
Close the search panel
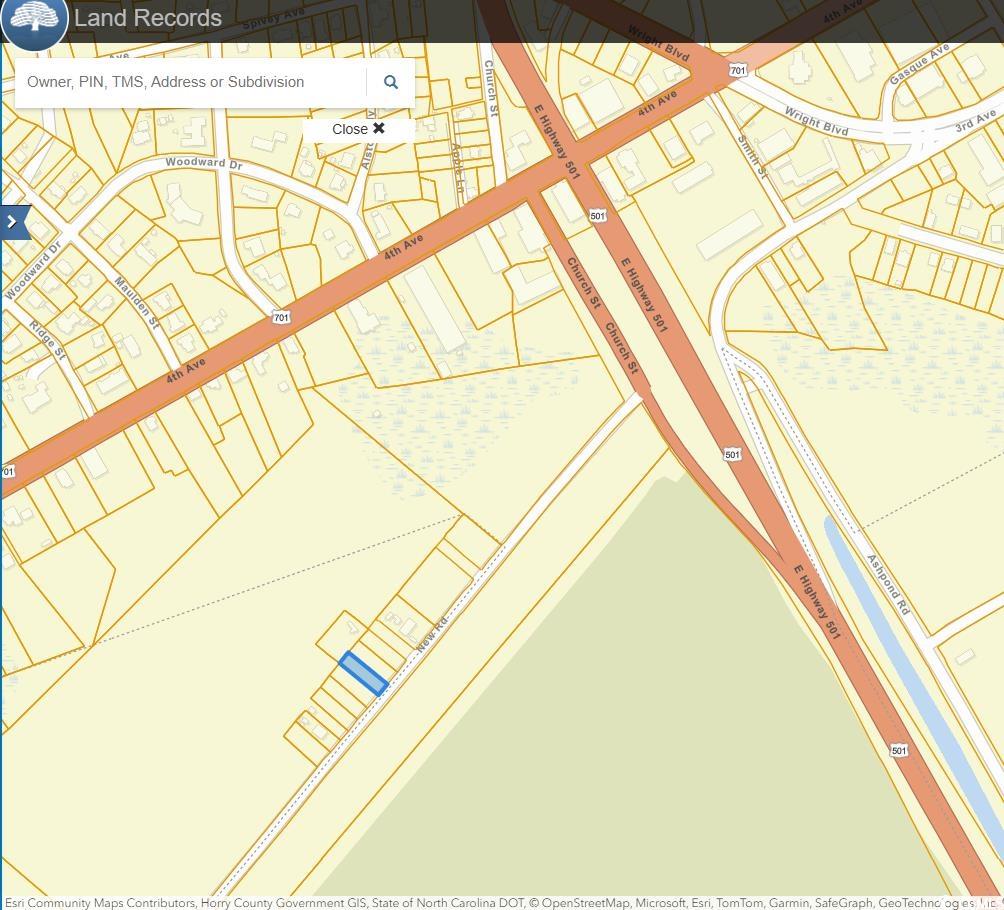[x=358, y=129]
